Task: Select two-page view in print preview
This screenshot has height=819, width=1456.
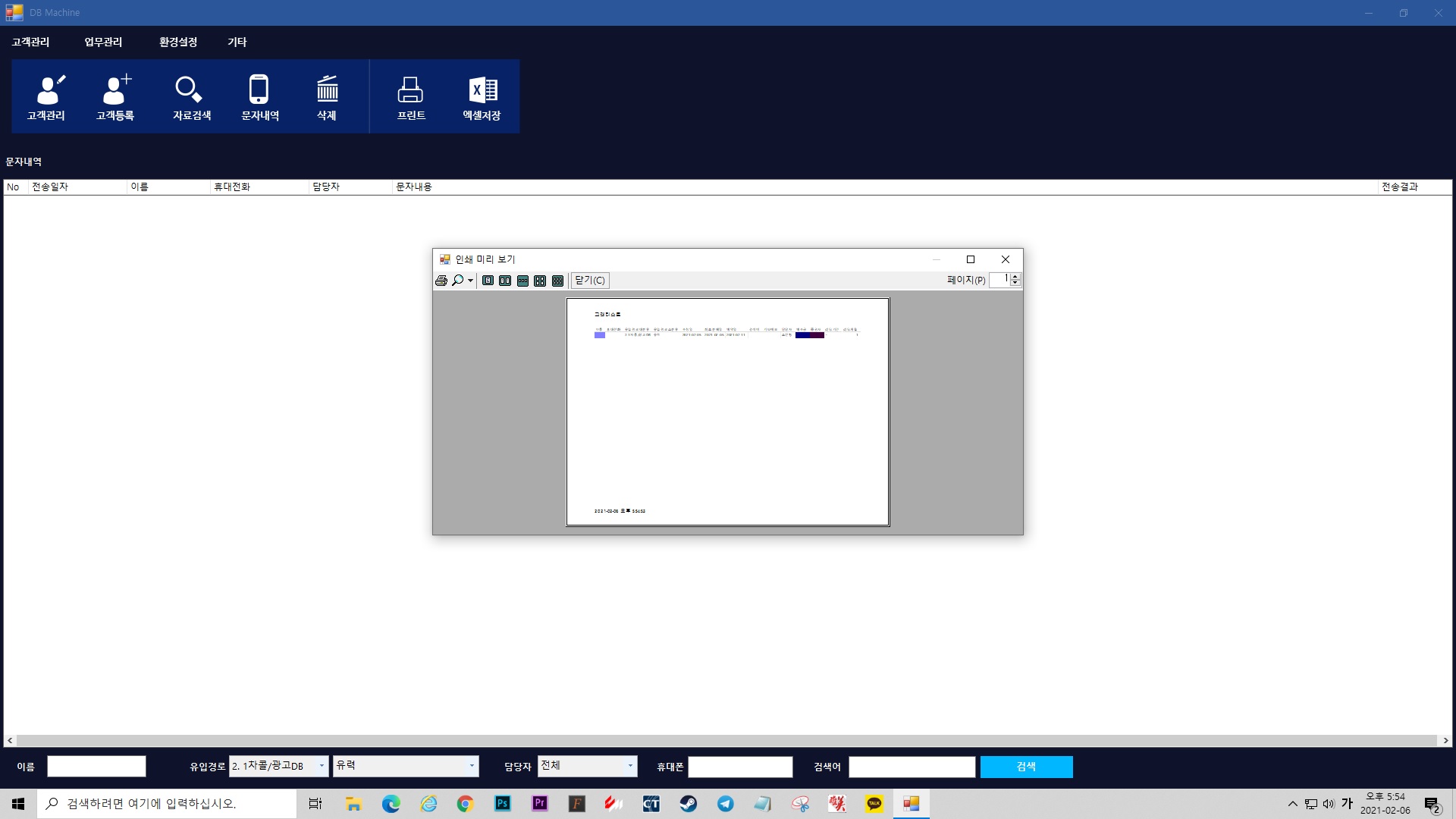Action: pyautogui.click(x=505, y=281)
